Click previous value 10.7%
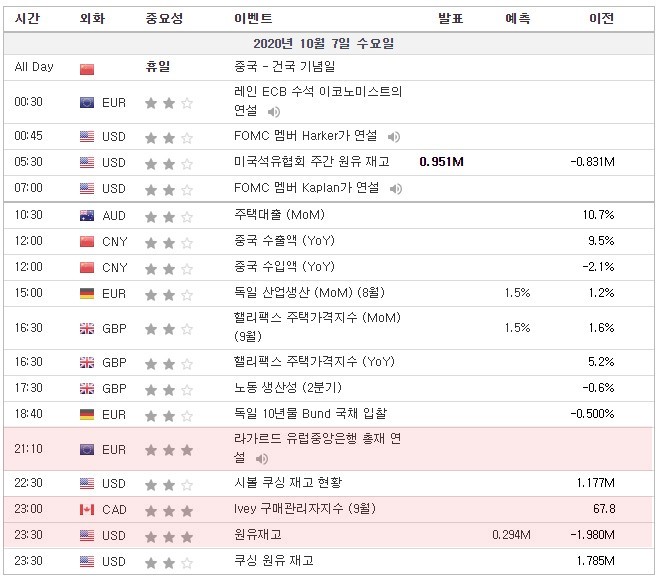This screenshot has width=657, height=577. click(598, 215)
